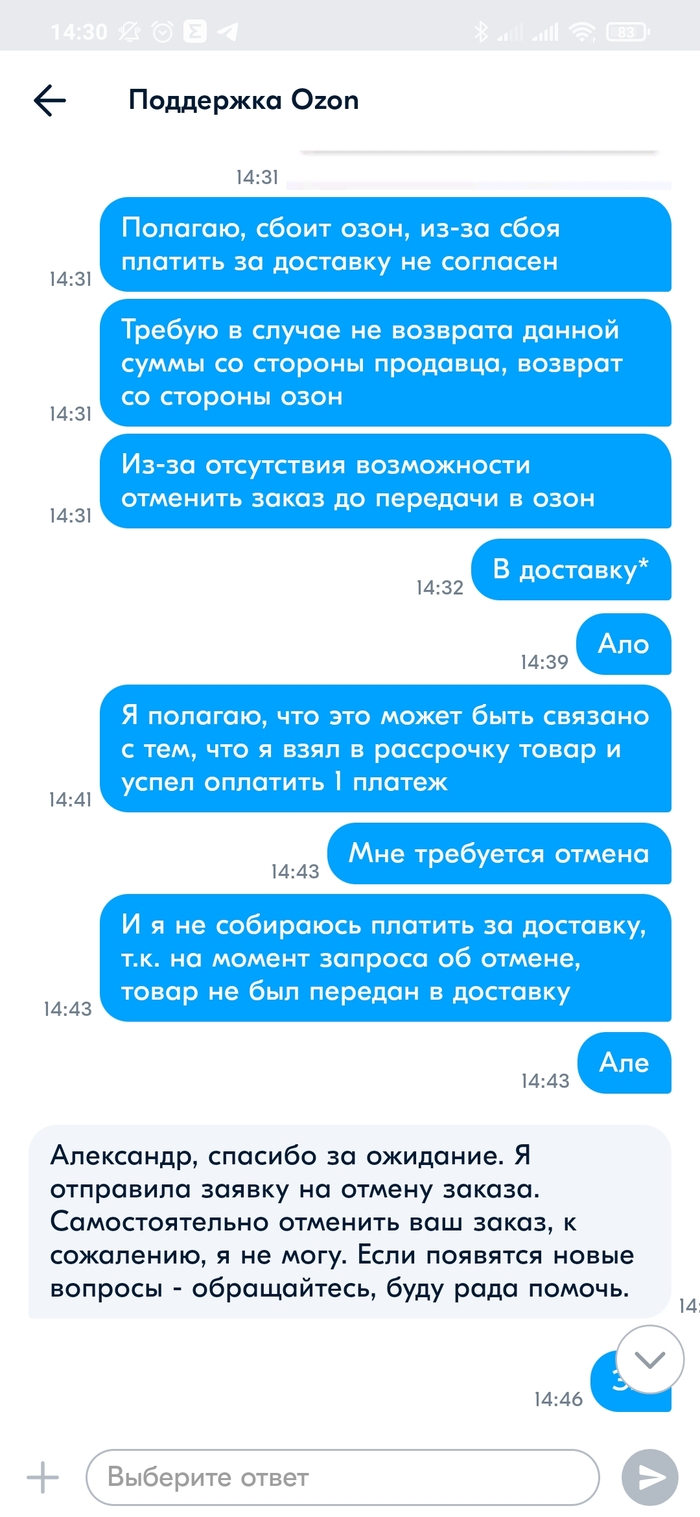Tap the Telegram icon in status bar

228,32
